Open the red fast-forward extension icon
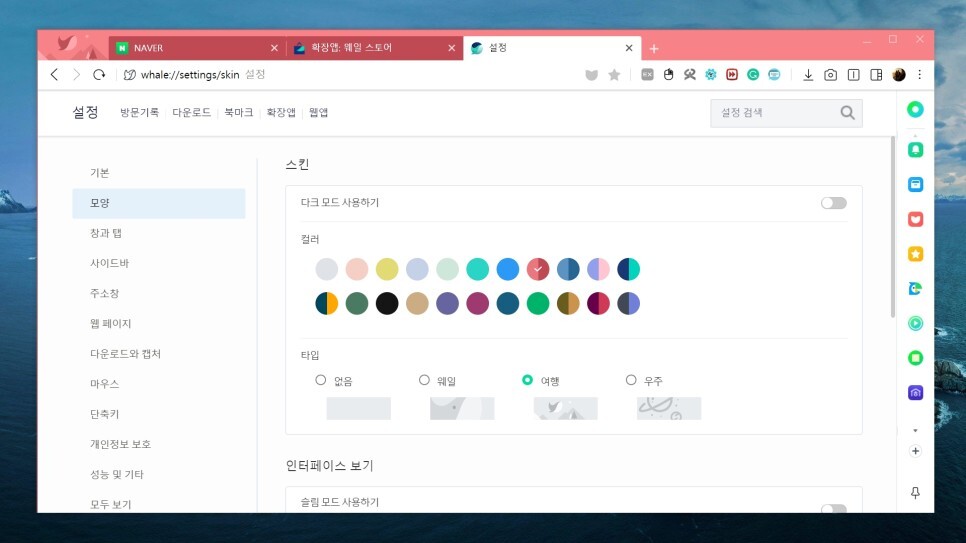The image size is (966, 543). pos(732,74)
